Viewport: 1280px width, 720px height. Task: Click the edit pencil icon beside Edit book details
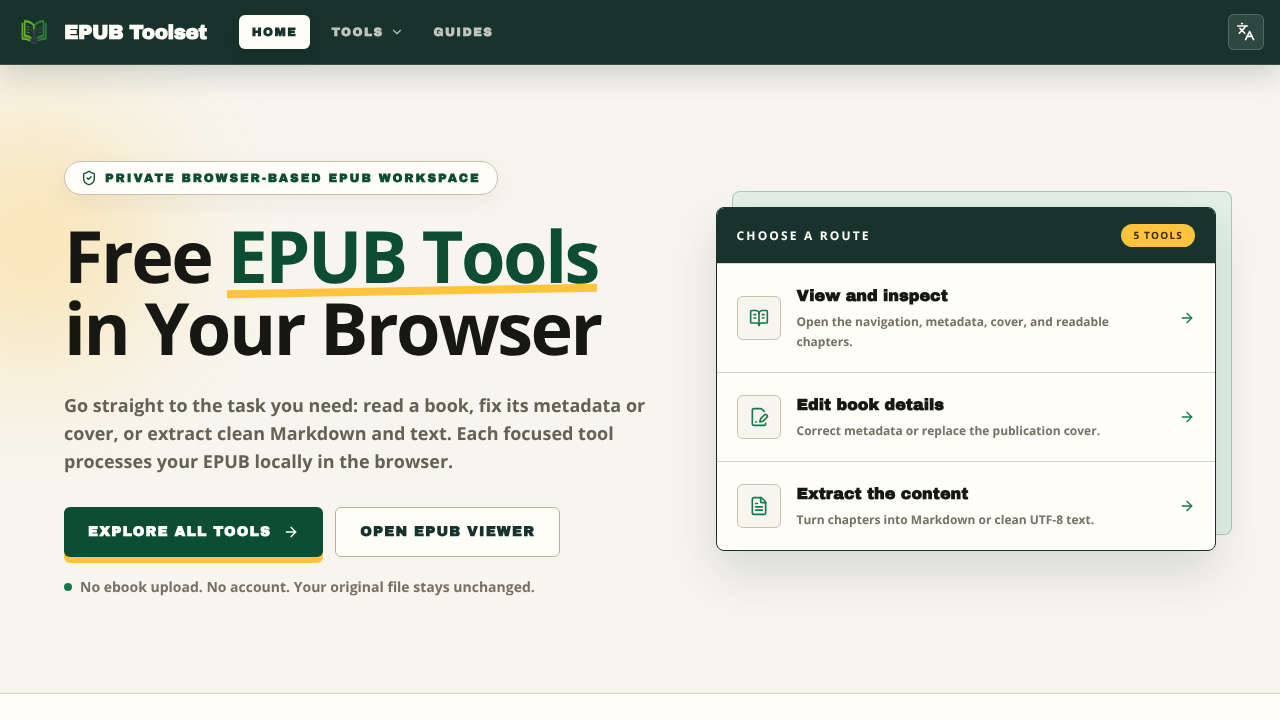point(759,417)
